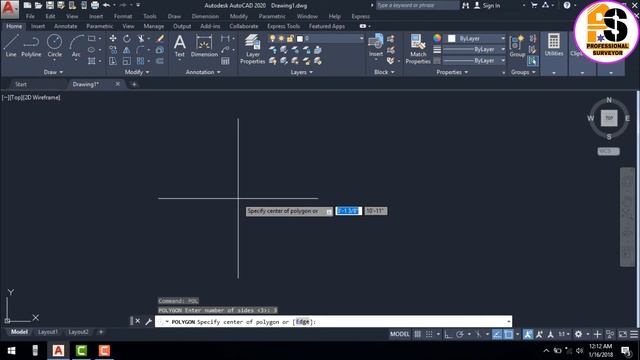Image resolution: width=640 pixels, height=360 pixels.
Task: Expand the Block panel
Action: point(384,72)
